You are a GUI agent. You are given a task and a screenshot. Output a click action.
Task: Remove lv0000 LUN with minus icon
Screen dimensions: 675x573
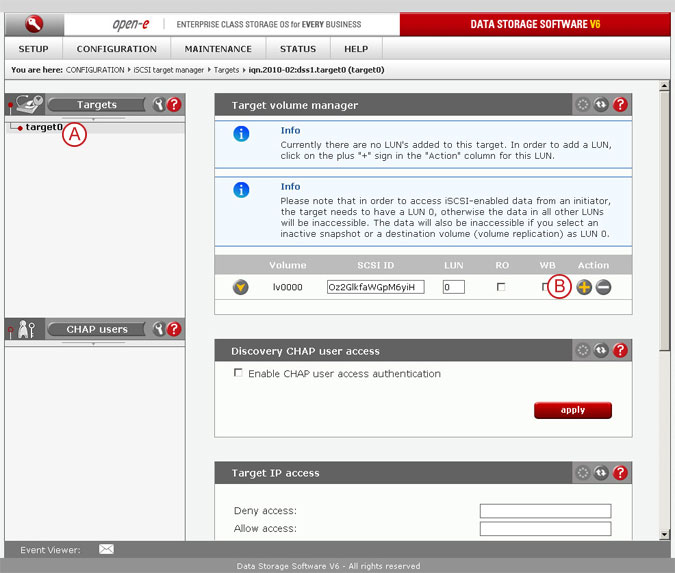pyautogui.click(x=603, y=287)
